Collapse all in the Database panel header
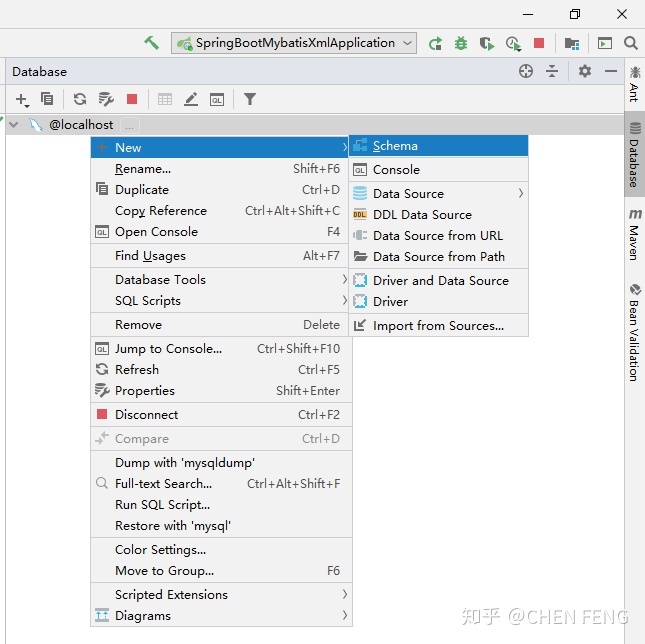 pyautogui.click(x=552, y=71)
